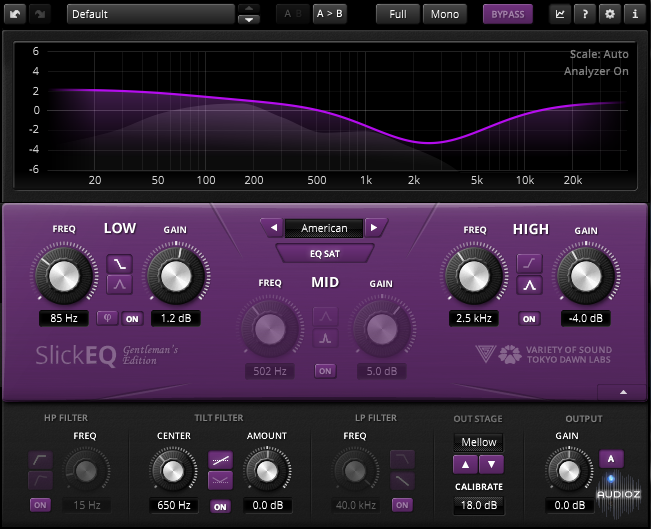The image size is (651, 529).
Task: Switch to the previous EQ model with the left arrow
Action: point(273,228)
